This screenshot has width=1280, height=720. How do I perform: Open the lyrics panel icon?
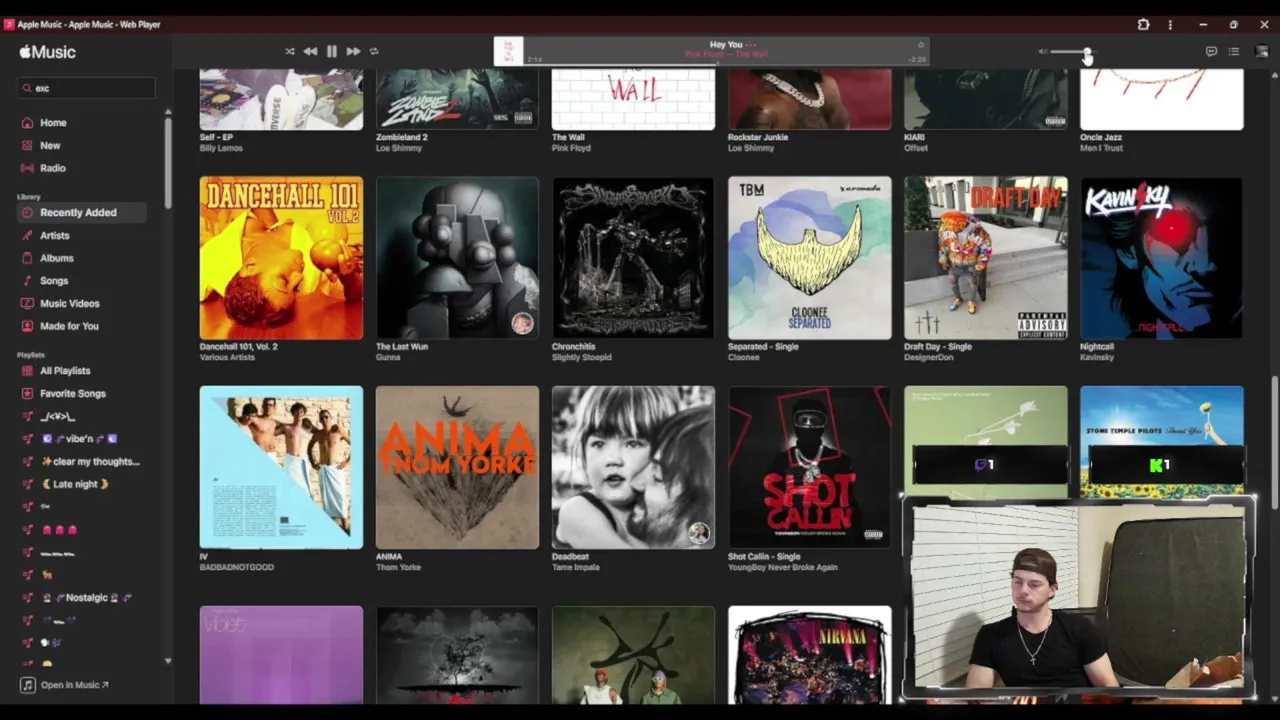[x=1211, y=51]
